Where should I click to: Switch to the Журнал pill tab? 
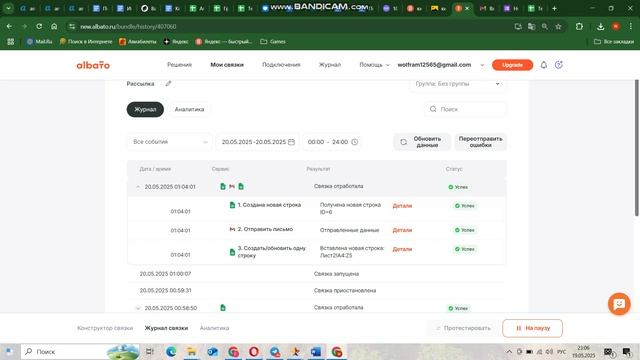pos(145,109)
